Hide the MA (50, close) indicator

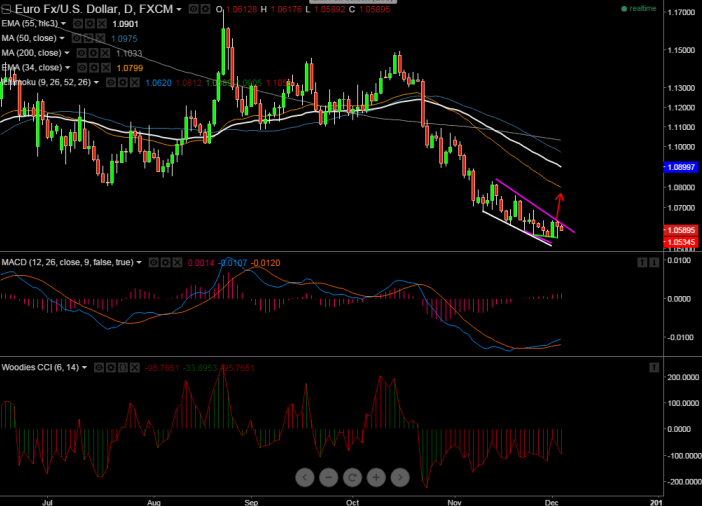tap(78, 38)
